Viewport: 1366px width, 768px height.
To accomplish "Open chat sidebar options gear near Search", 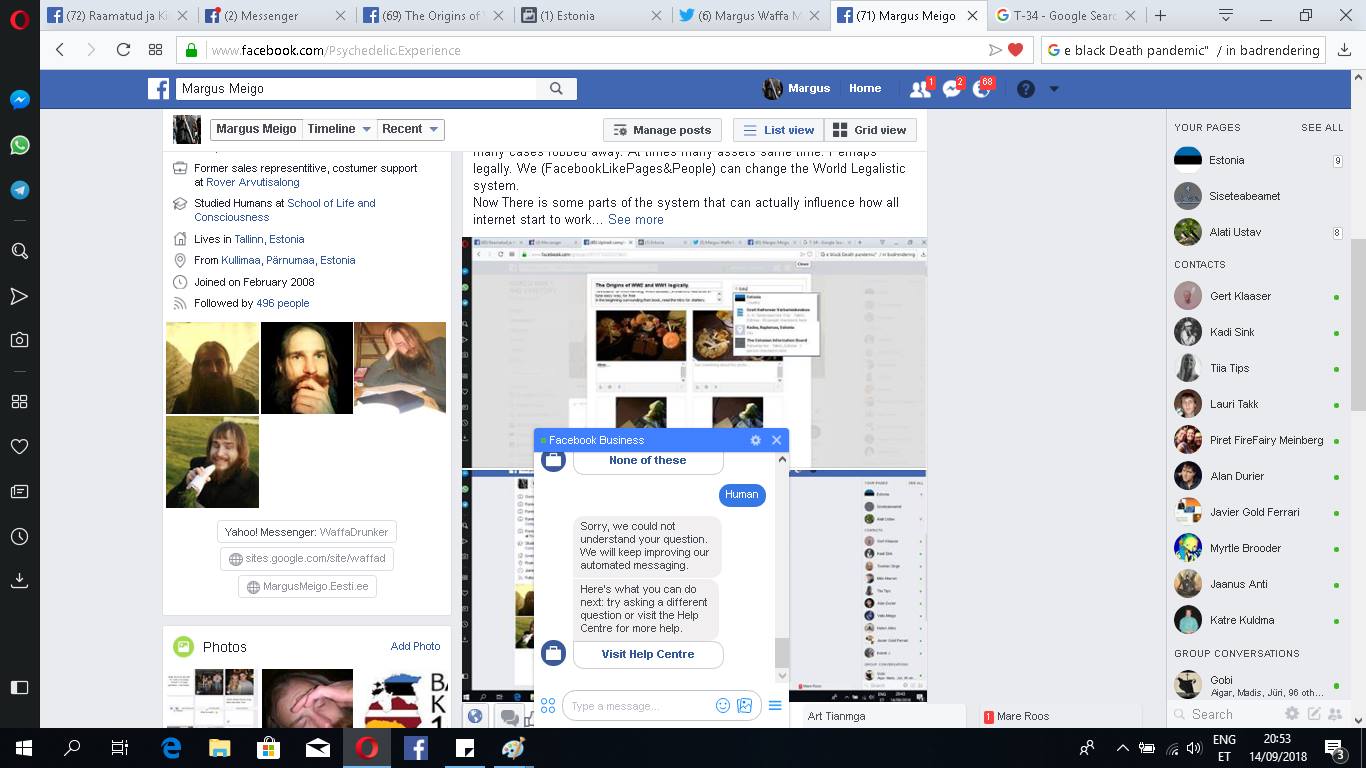I will [1292, 714].
